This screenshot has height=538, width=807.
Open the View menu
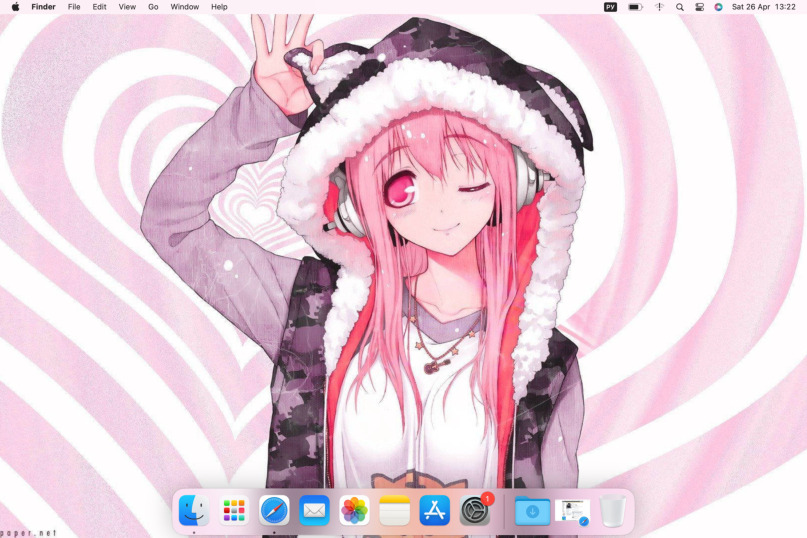pyautogui.click(x=127, y=7)
